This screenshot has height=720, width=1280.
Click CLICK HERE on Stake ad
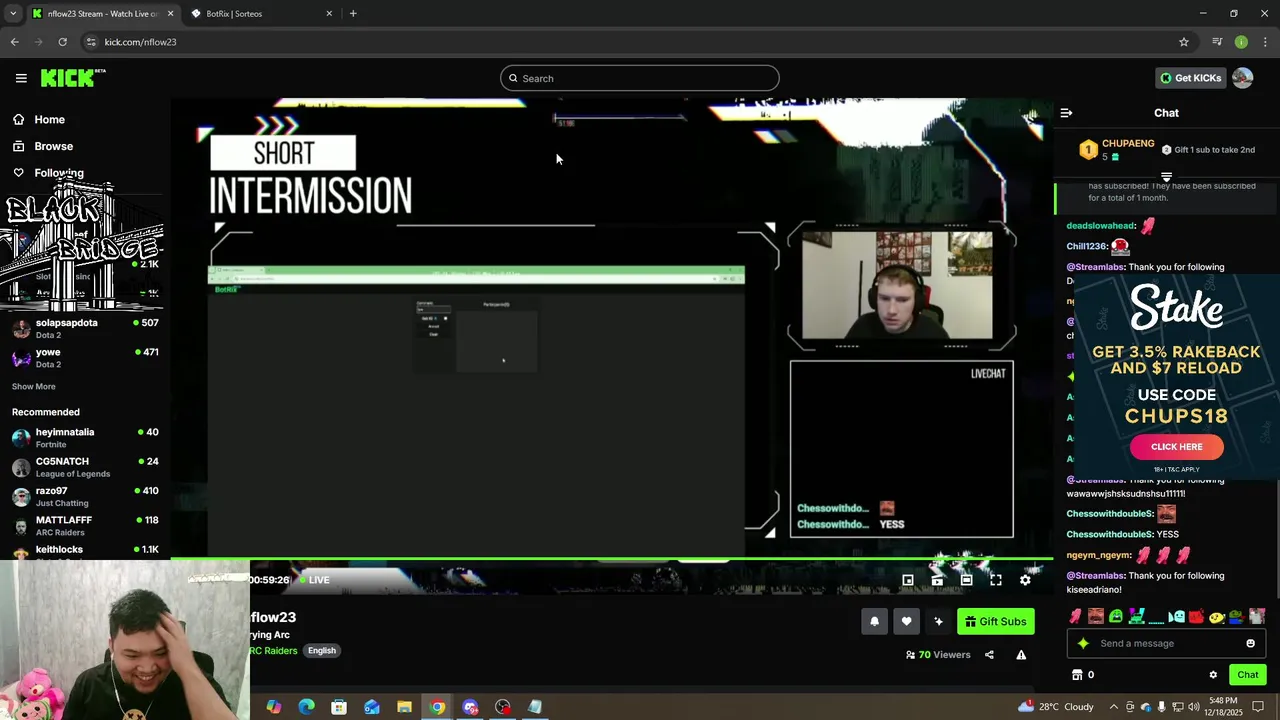point(1177,447)
